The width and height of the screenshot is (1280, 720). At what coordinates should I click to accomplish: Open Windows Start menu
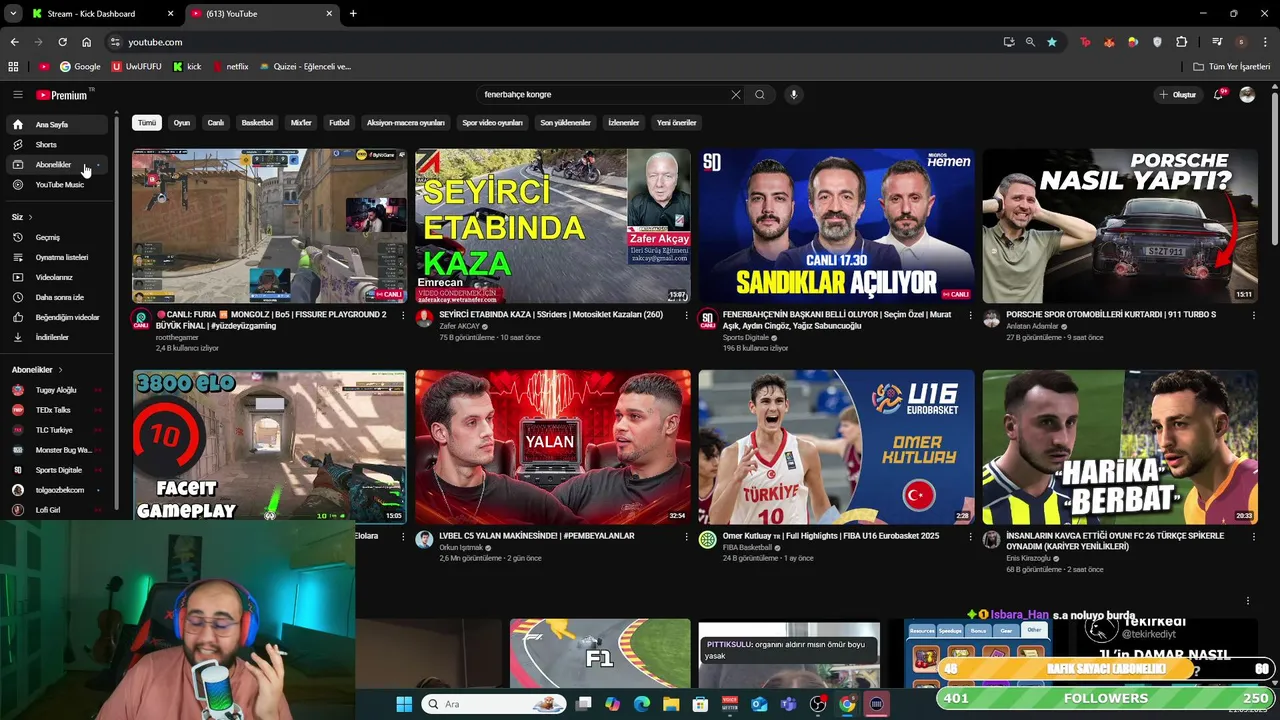[404, 704]
